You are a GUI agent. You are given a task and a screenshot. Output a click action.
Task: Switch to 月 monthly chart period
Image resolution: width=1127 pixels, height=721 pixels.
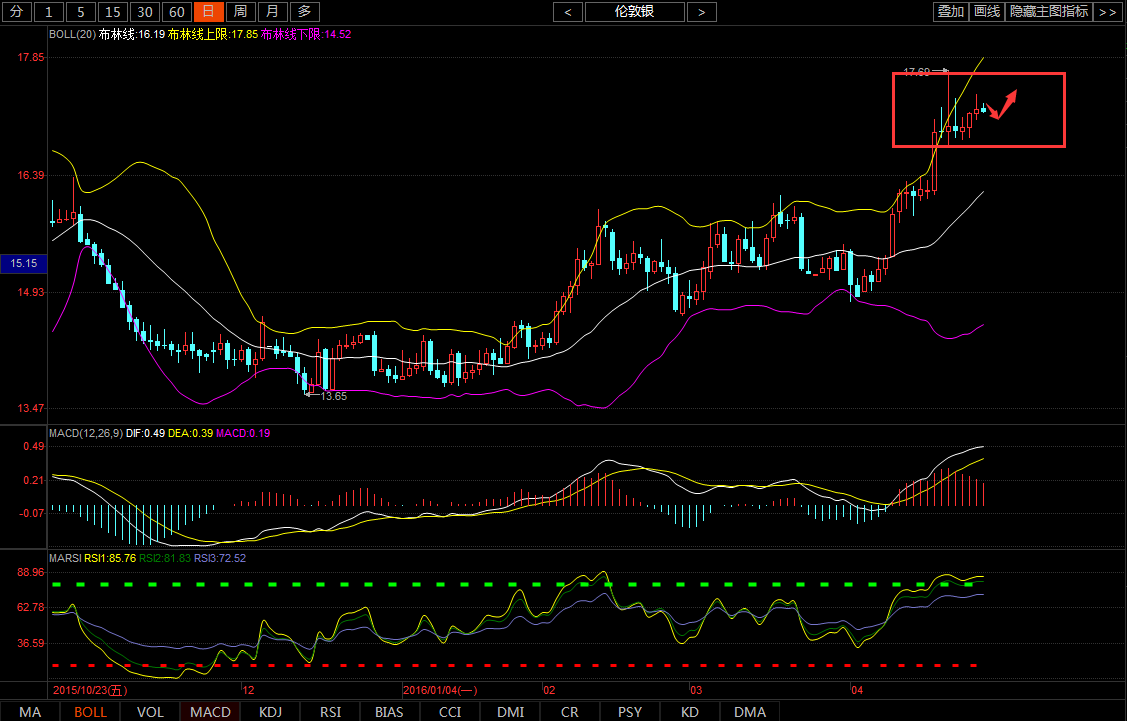tap(272, 12)
